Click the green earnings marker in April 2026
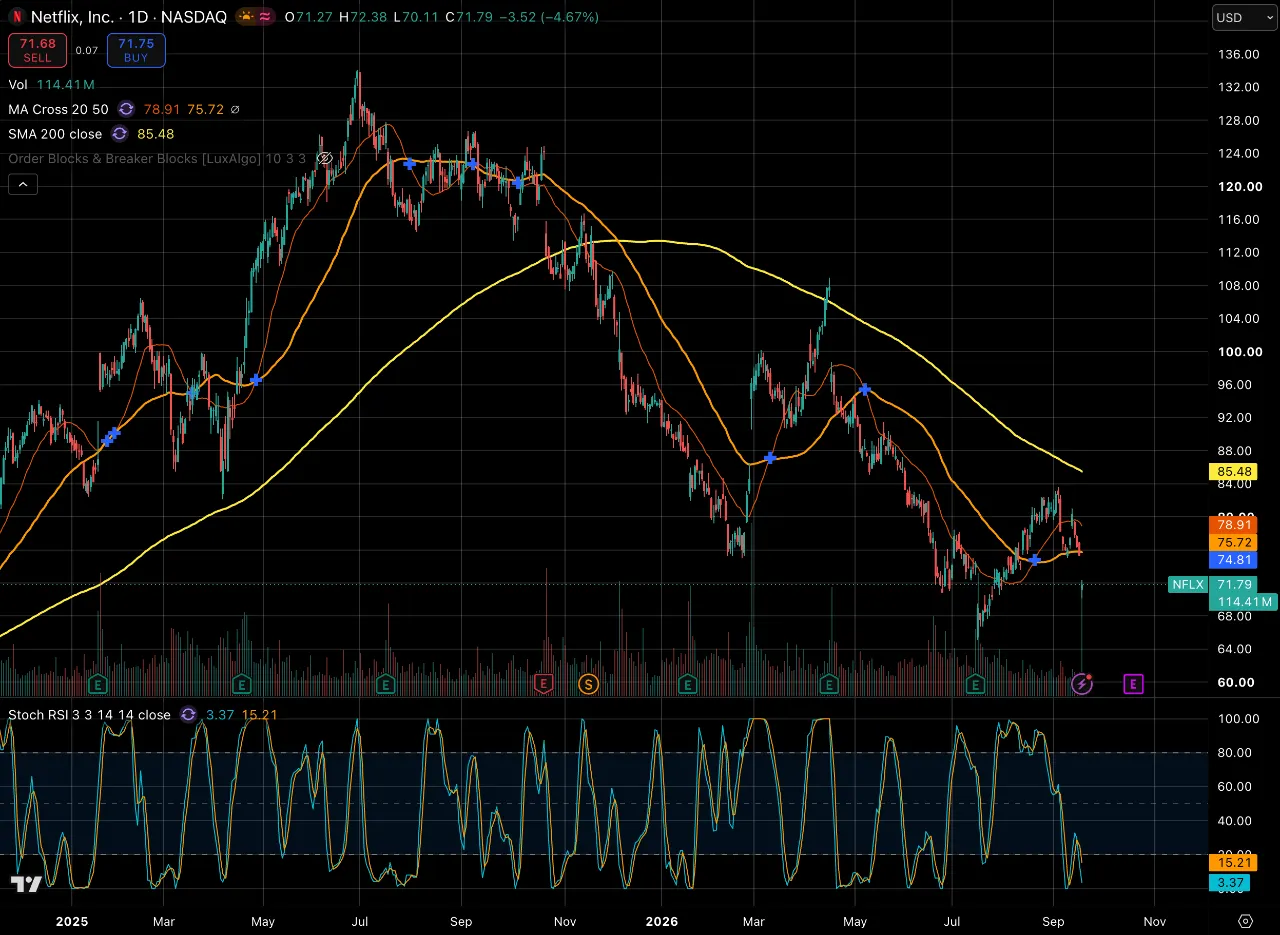The width and height of the screenshot is (1280, 935). [x=829, y=684]
